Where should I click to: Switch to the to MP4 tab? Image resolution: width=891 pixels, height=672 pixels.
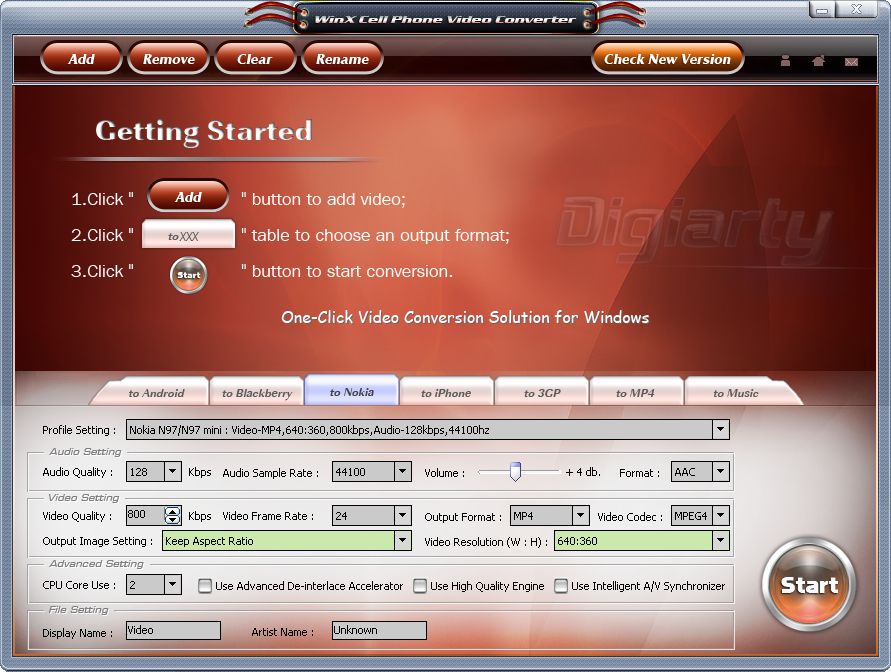coord(635,393)
